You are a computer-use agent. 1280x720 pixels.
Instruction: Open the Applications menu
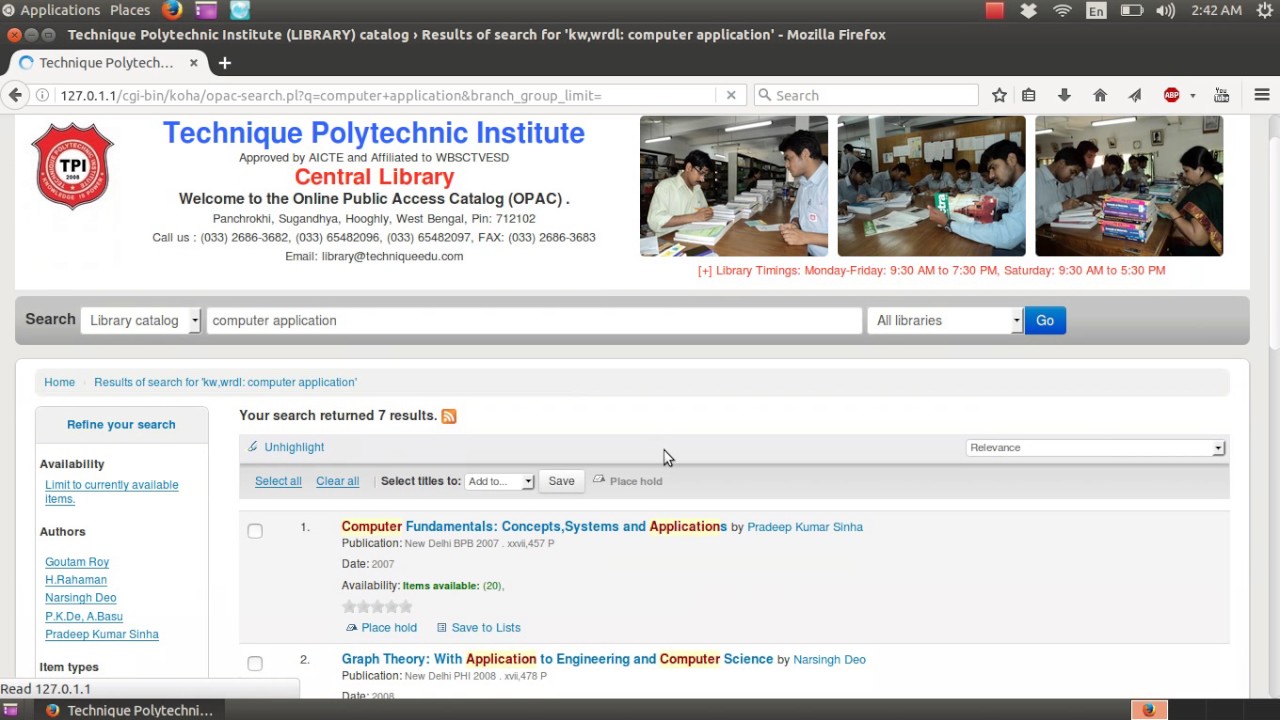pos(60,10)
